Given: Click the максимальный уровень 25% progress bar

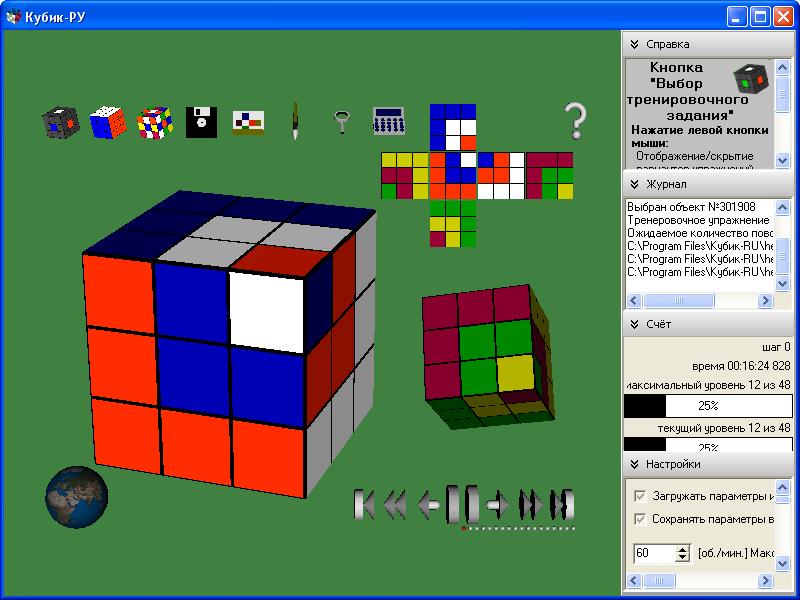Looking at the screenshot, I should point(708,406).
